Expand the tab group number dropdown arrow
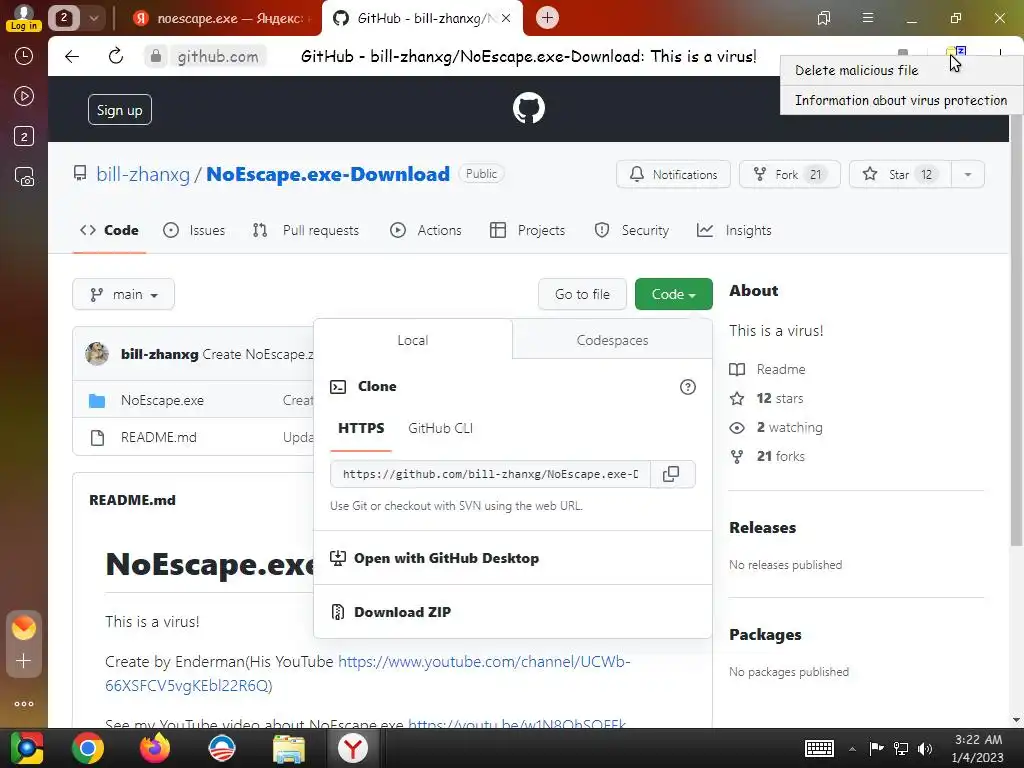The width and height of the screenshot is (1024, 768). pos(94,18)
